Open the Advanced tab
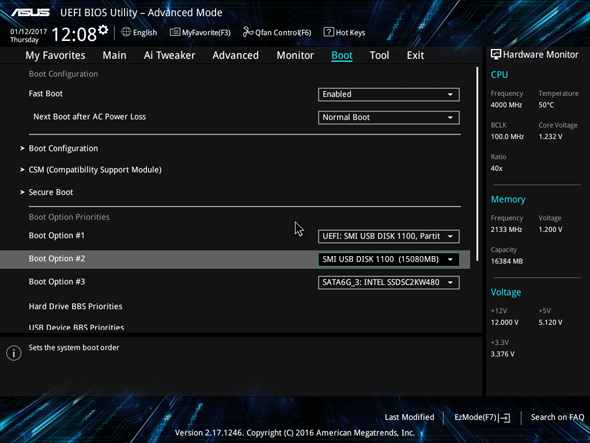This screenshot has height=443, width=590. click(236, 55)
